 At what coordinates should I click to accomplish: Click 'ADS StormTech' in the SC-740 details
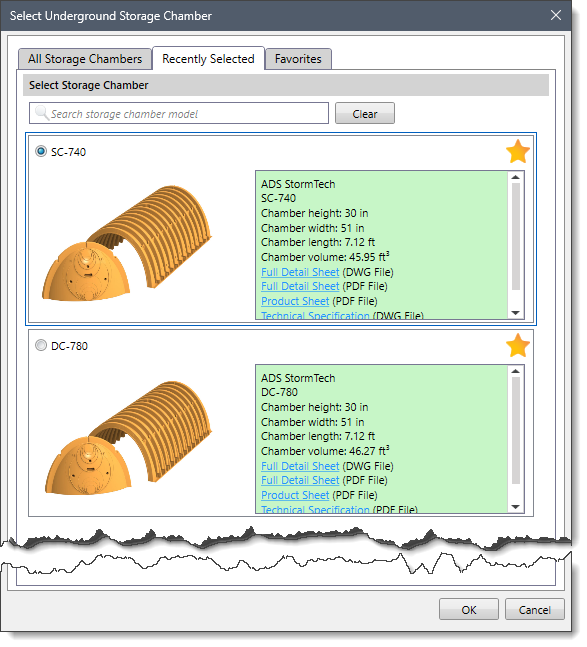(298, 184)
